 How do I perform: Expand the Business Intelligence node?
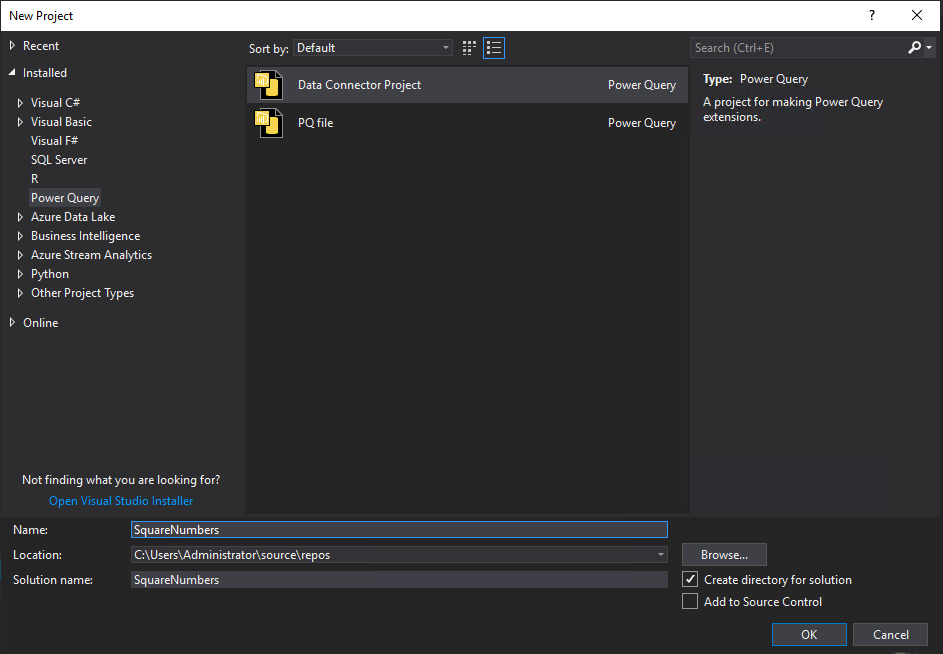pos(20,236)
